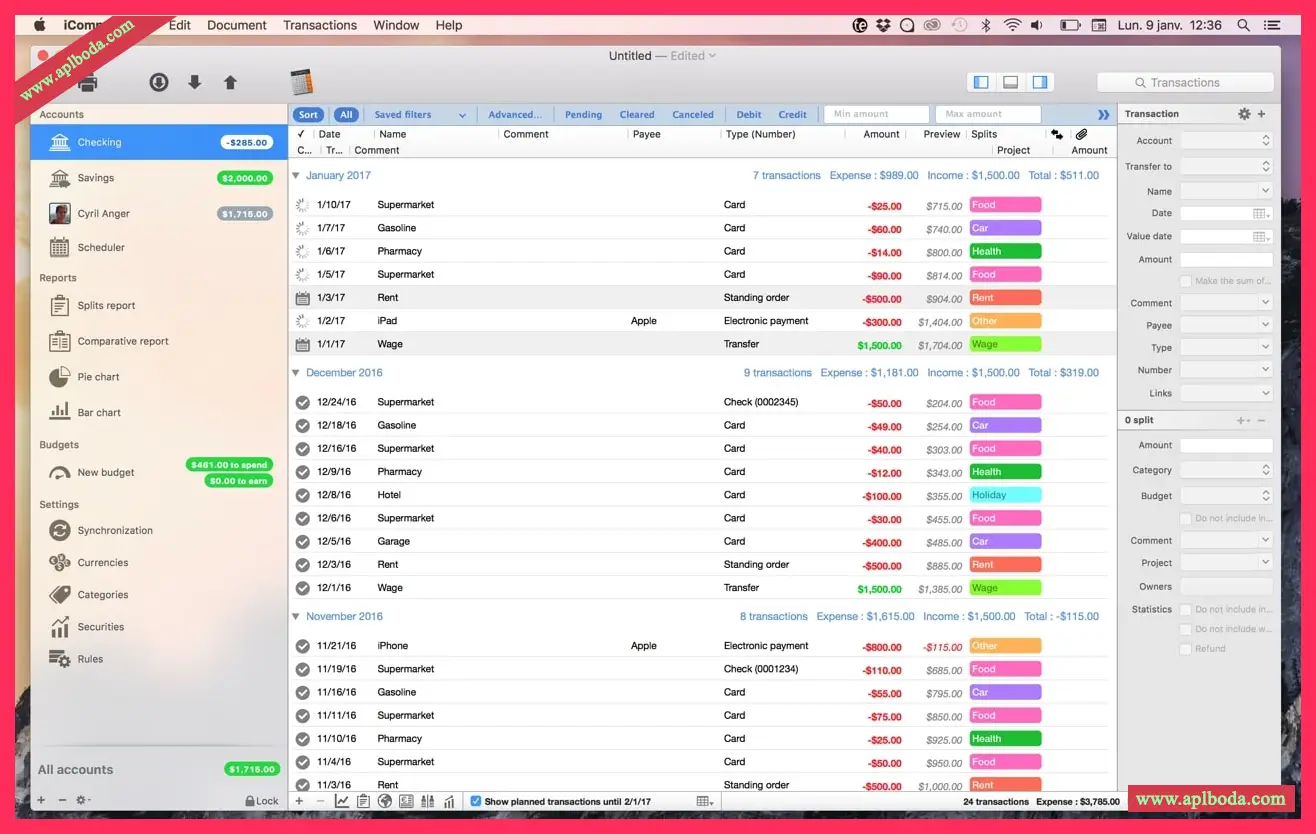
Task: Filter by Debit transactions
Action: [749, 115]
